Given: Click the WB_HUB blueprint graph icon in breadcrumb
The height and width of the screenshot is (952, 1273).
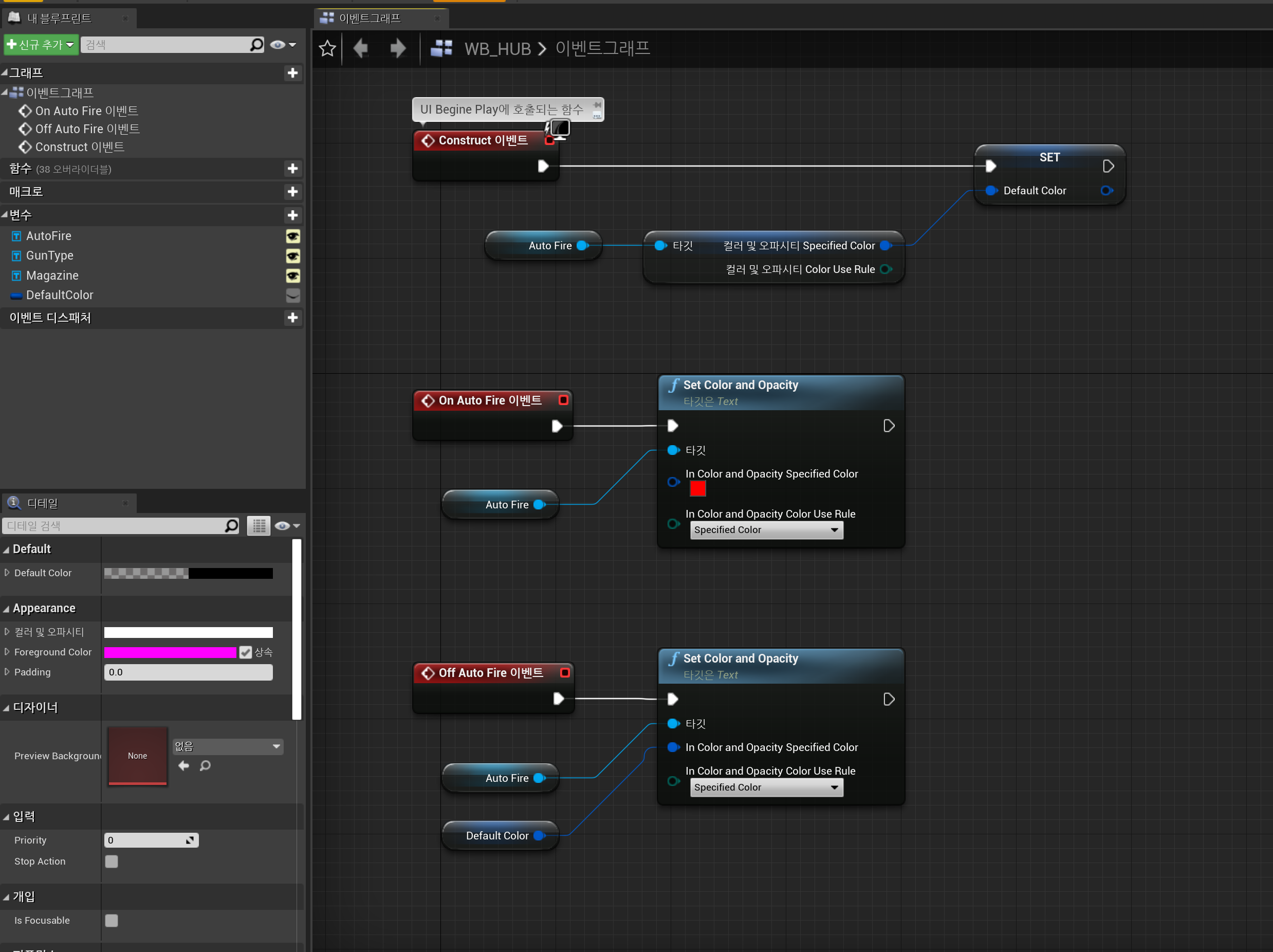Looking at the screenshot, I should click(441, 48).
